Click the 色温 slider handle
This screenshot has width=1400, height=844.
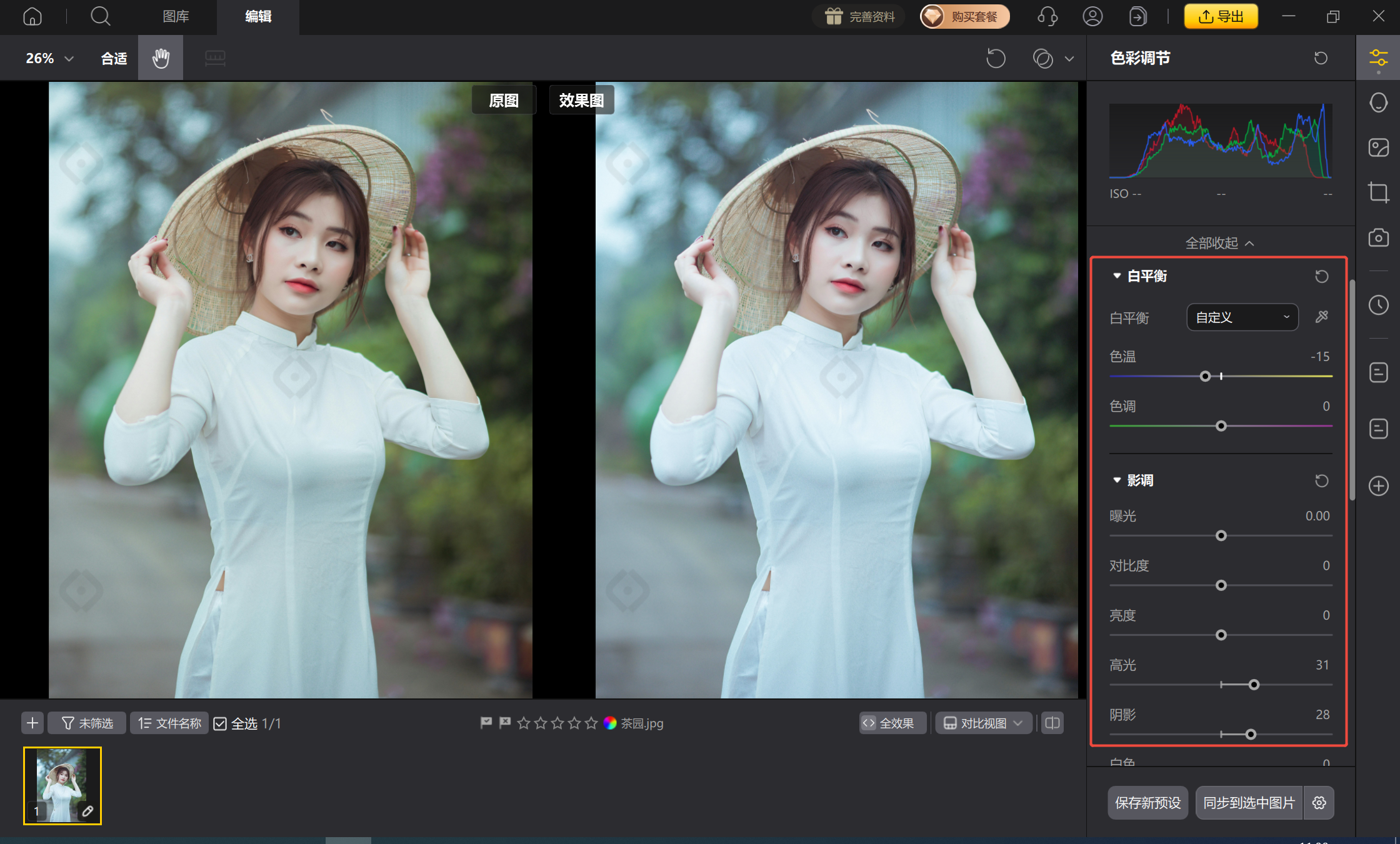pos(1205,376)
